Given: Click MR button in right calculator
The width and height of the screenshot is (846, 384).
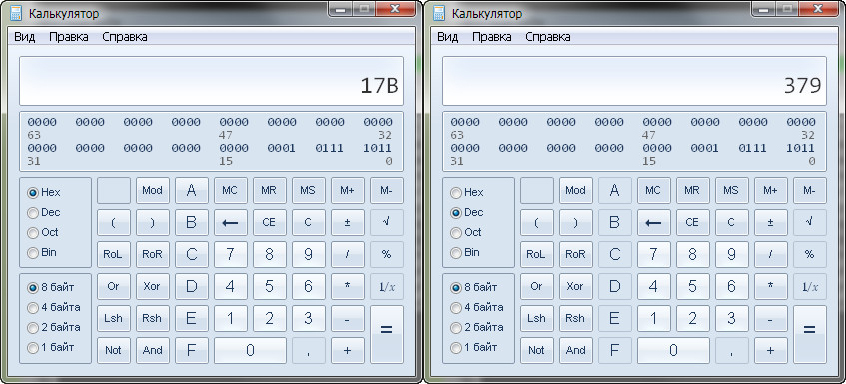Looking at the screenshot, I should point(692,190).
